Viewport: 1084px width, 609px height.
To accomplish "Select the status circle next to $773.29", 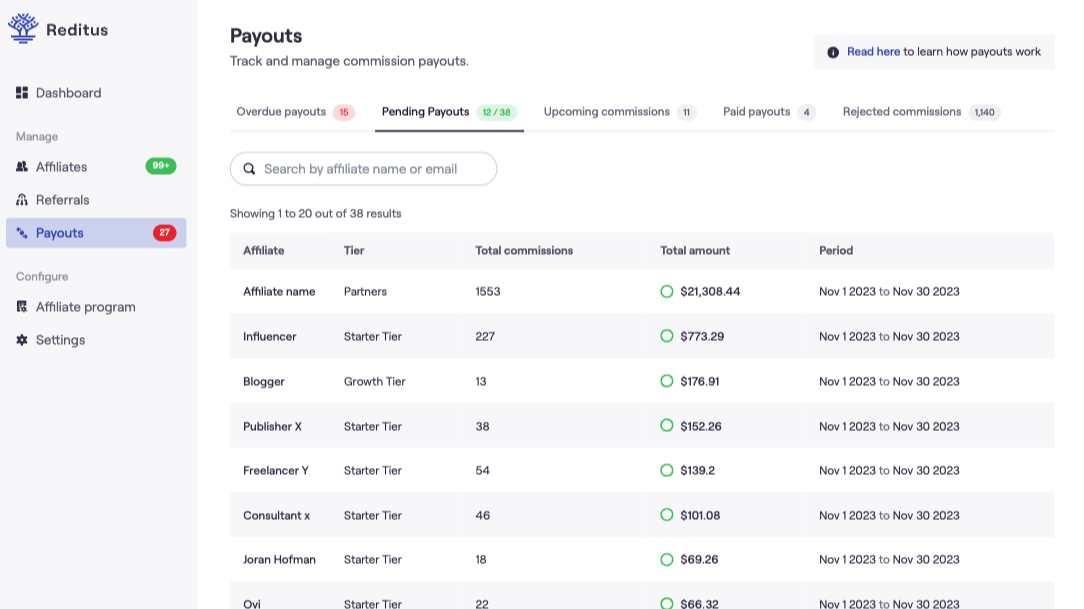I will coord(667,336).
